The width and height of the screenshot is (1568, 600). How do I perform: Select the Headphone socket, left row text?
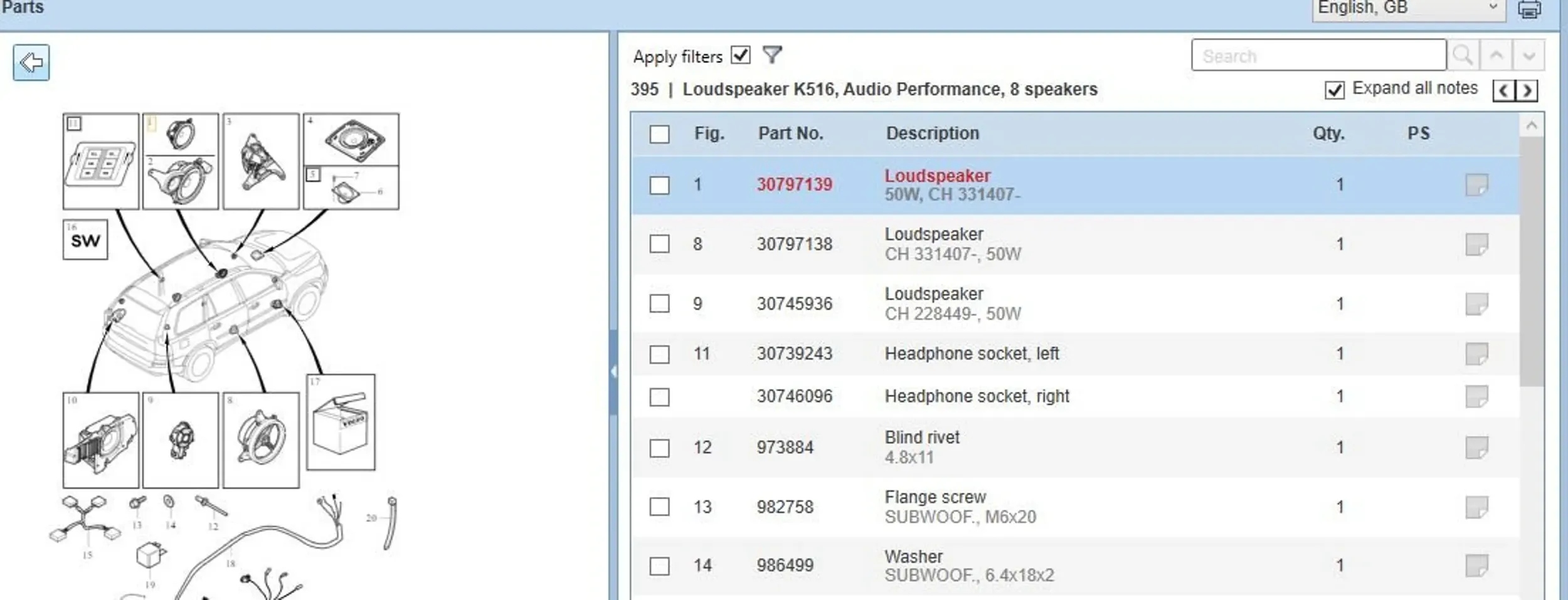click(972, 354)
